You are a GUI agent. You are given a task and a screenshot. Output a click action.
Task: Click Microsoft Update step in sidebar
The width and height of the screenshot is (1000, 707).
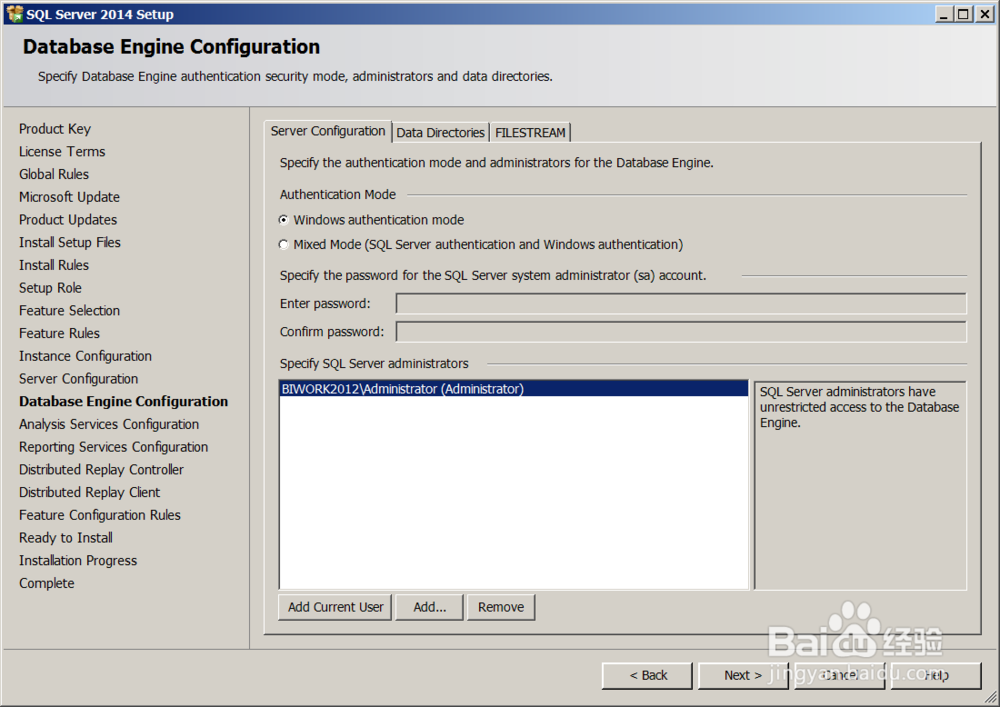pos(69,197)
